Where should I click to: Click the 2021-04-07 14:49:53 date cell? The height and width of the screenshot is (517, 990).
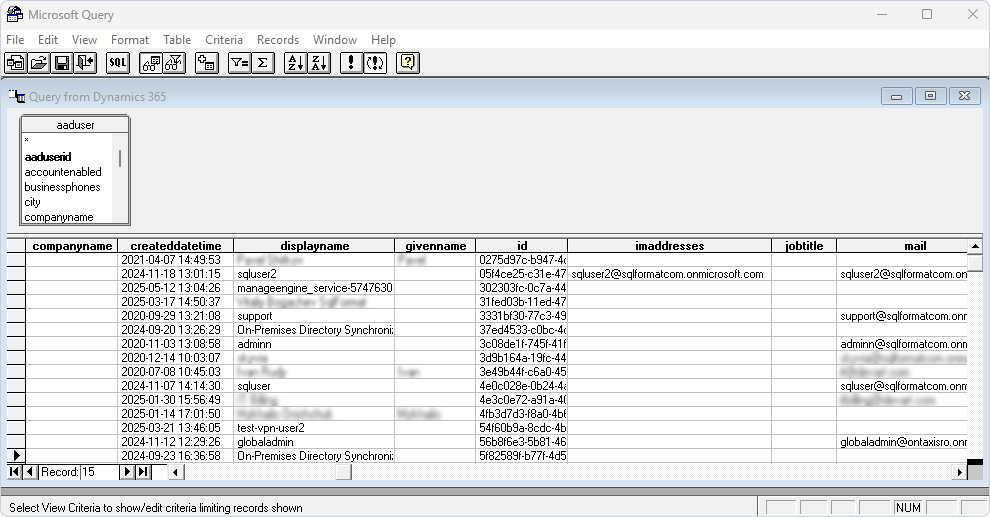pos(176,260)
